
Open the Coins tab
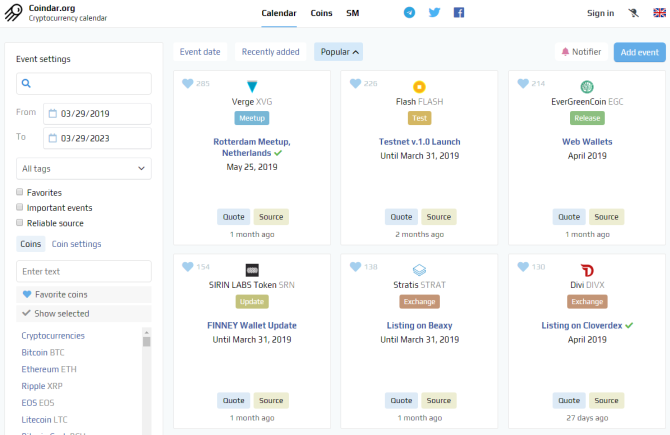click(321, 13)
